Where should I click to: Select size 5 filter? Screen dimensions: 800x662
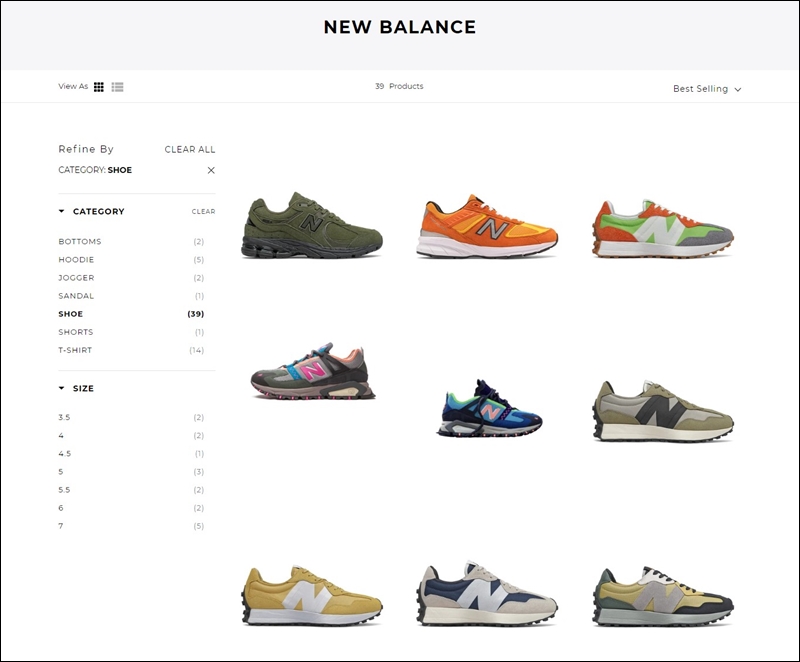pyautogui.click(x=61, y=472)
